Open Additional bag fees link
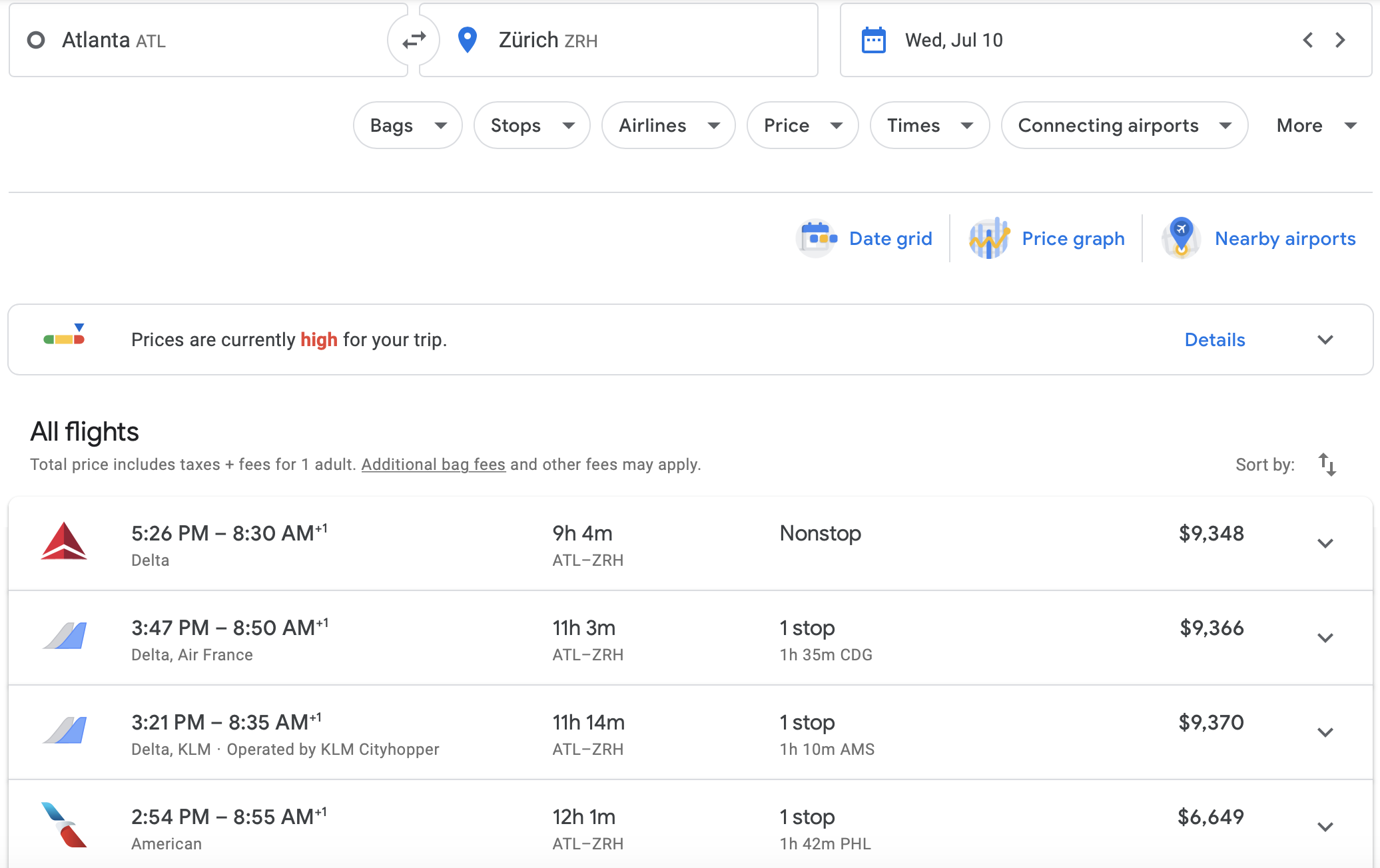The height and width of the screenshot is (868, 1380). coord(433,464)
